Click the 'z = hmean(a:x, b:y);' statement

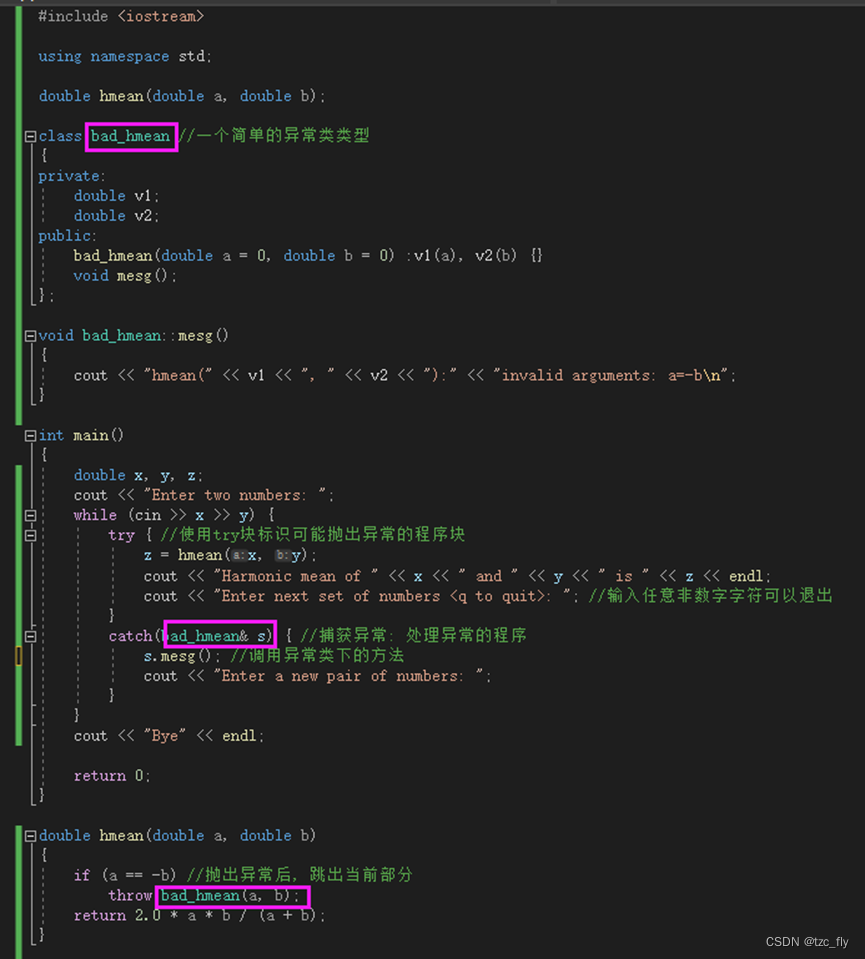pyautogui.click(x=231, y=555)
